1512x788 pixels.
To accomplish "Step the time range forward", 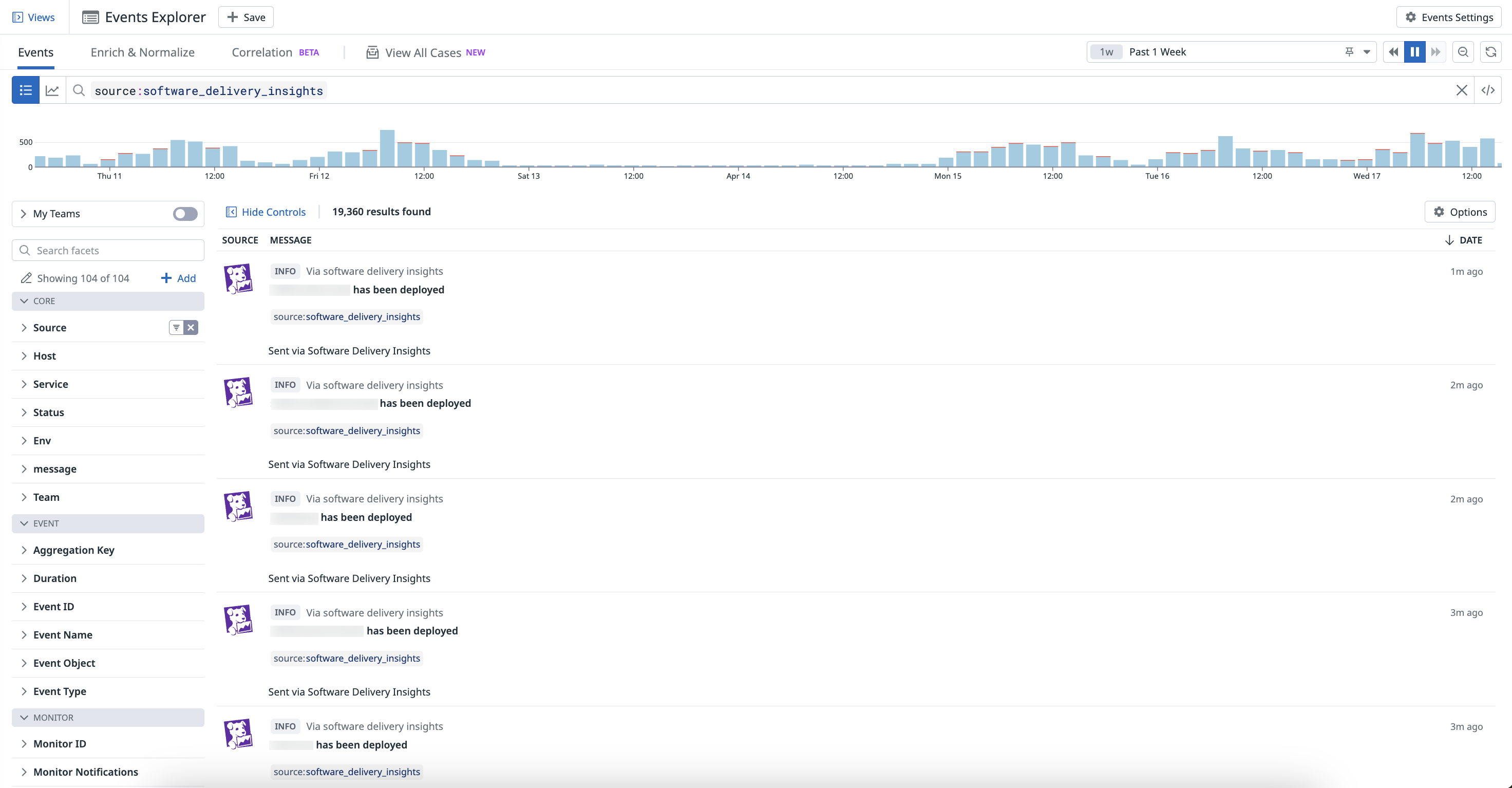I will click(x=1435, y=52).
